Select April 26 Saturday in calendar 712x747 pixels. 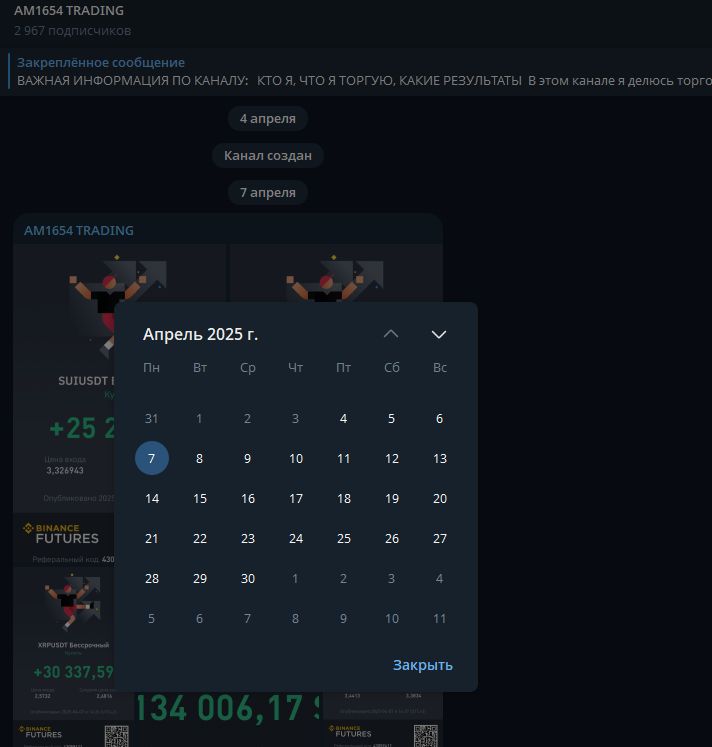tap(391, 538)
